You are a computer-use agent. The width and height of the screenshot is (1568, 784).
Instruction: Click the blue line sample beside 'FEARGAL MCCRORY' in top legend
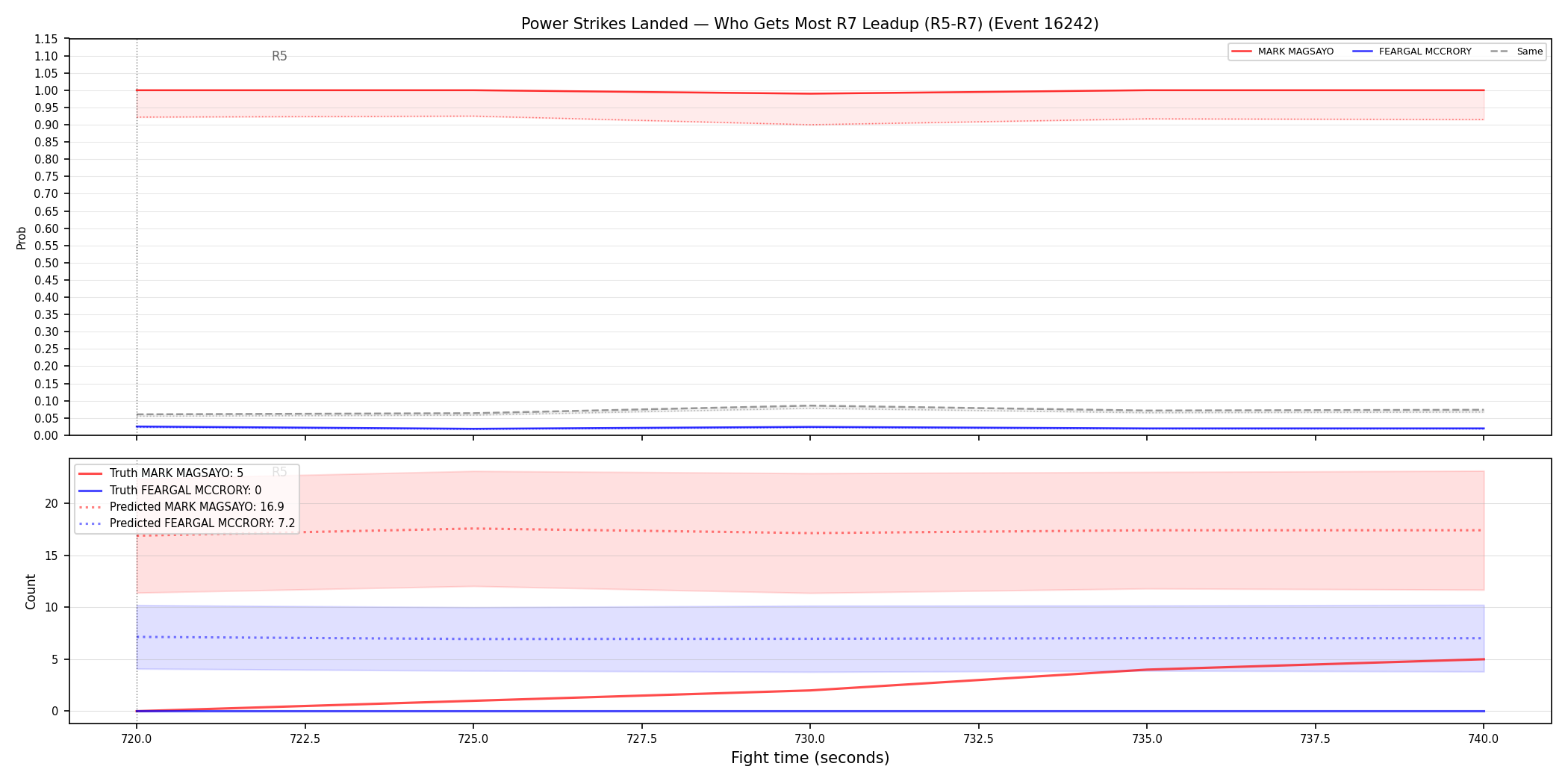click(1363, 52)
